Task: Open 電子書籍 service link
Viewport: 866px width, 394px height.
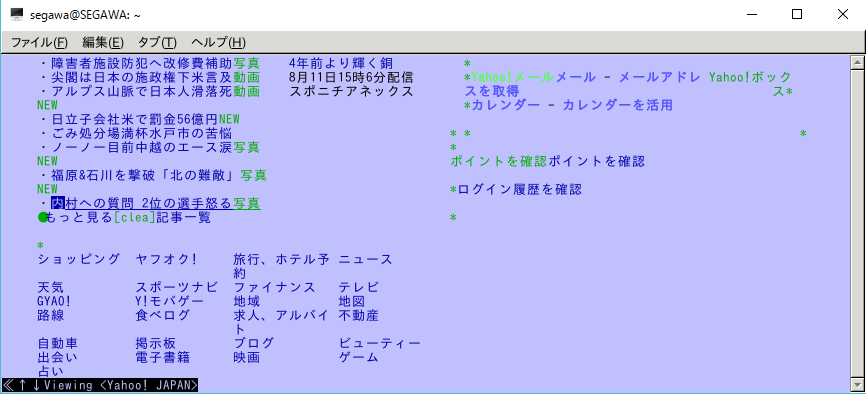Action: [162, 357]
